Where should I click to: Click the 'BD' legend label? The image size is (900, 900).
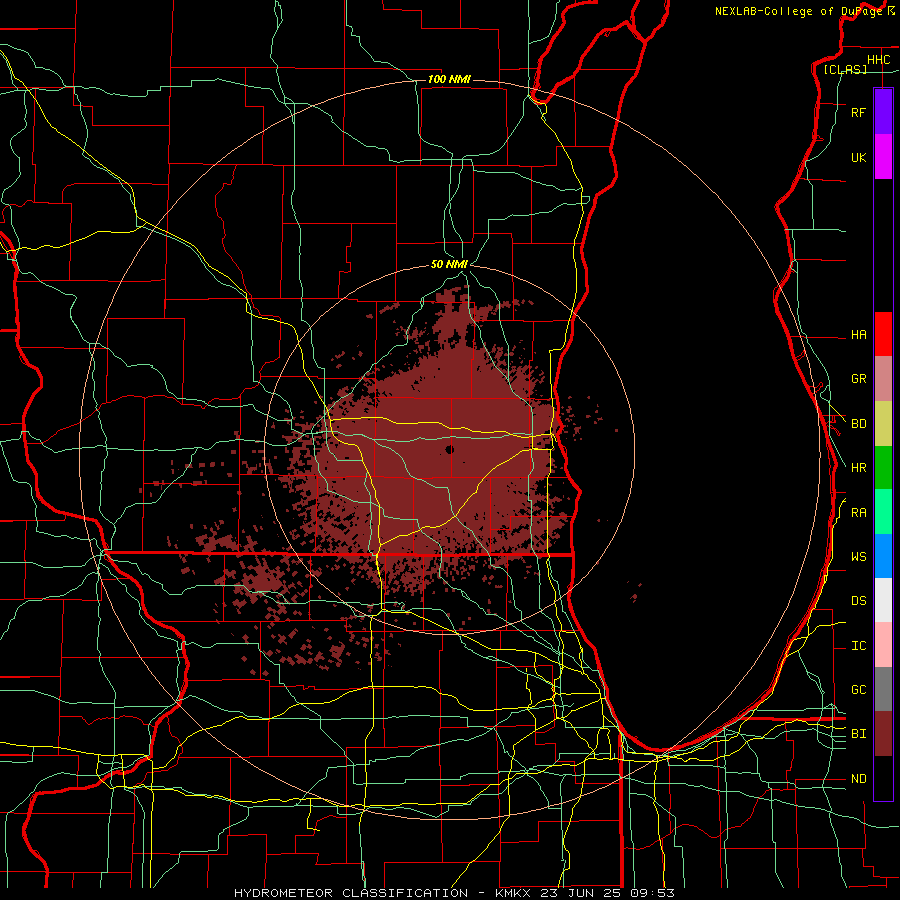pos(859,424)
